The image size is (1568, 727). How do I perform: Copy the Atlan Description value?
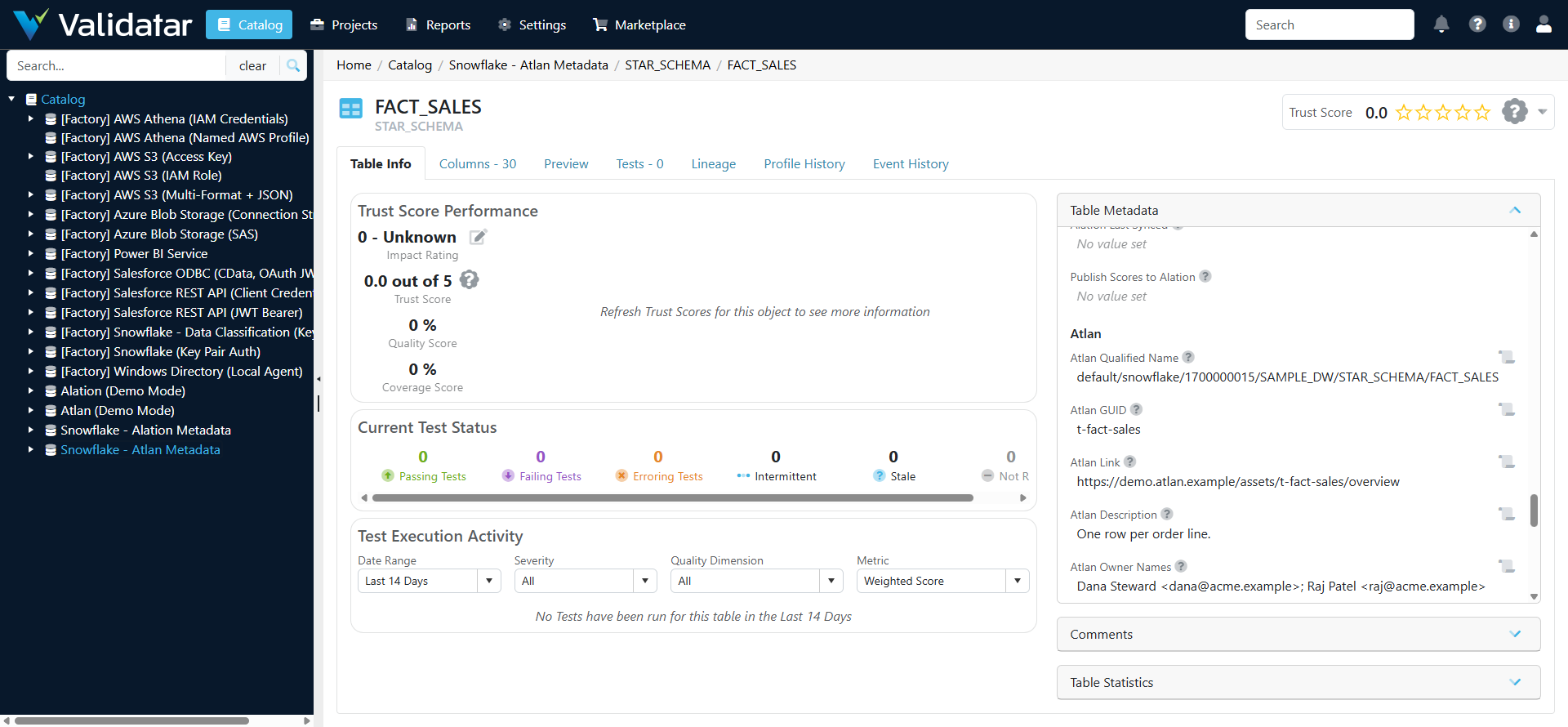(1507, 514)
